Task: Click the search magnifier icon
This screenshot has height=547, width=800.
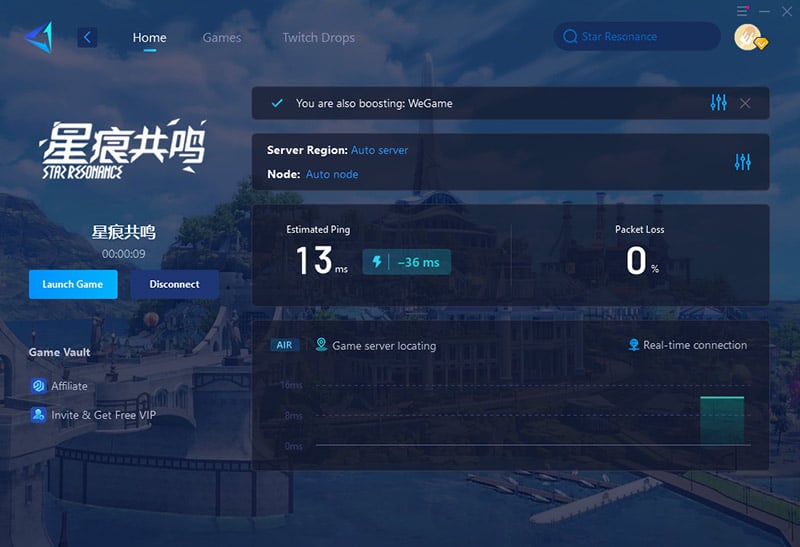Action: [570, 36]
